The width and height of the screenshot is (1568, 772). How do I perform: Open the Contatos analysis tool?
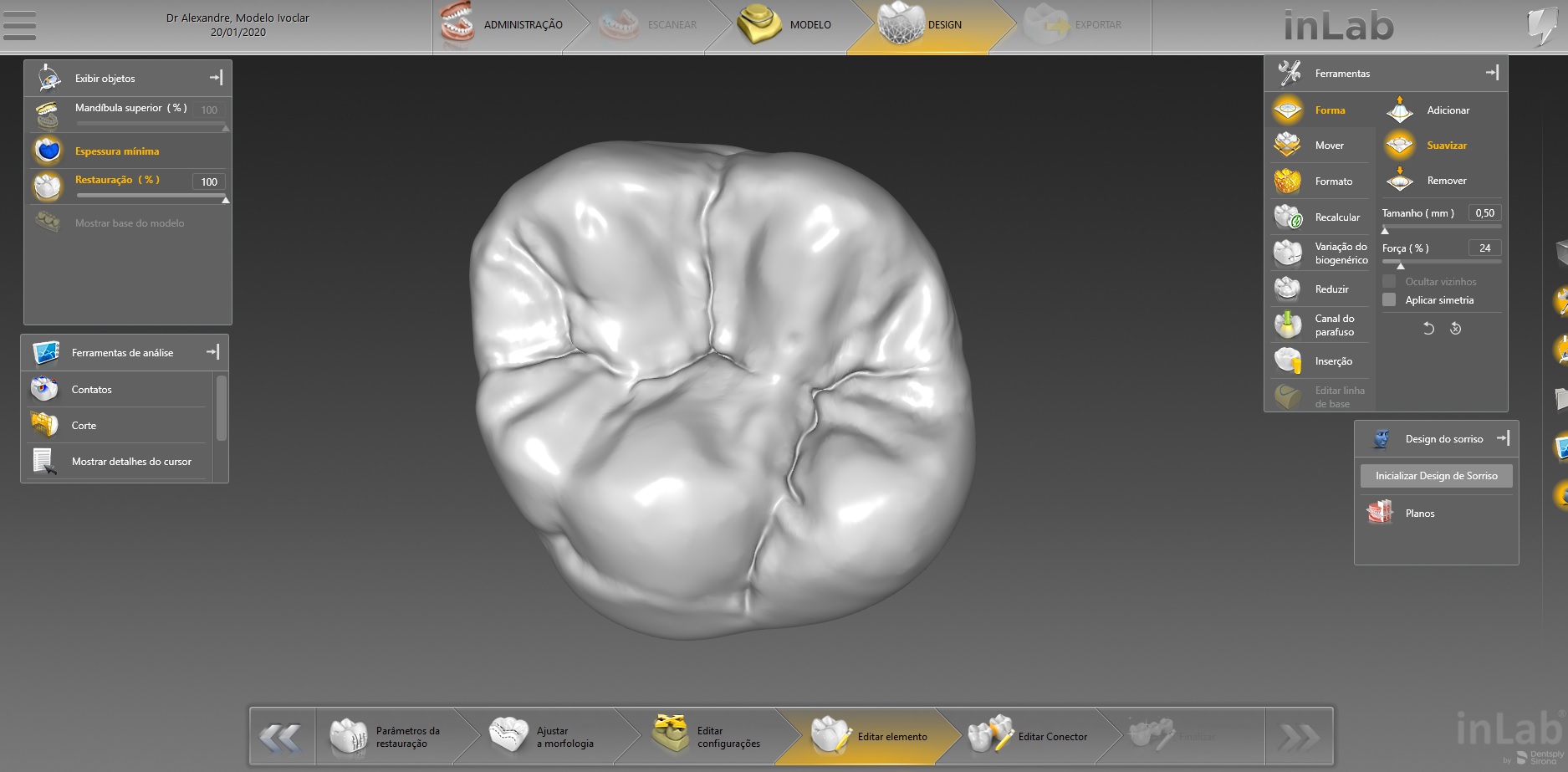click(x=91, y=389)
